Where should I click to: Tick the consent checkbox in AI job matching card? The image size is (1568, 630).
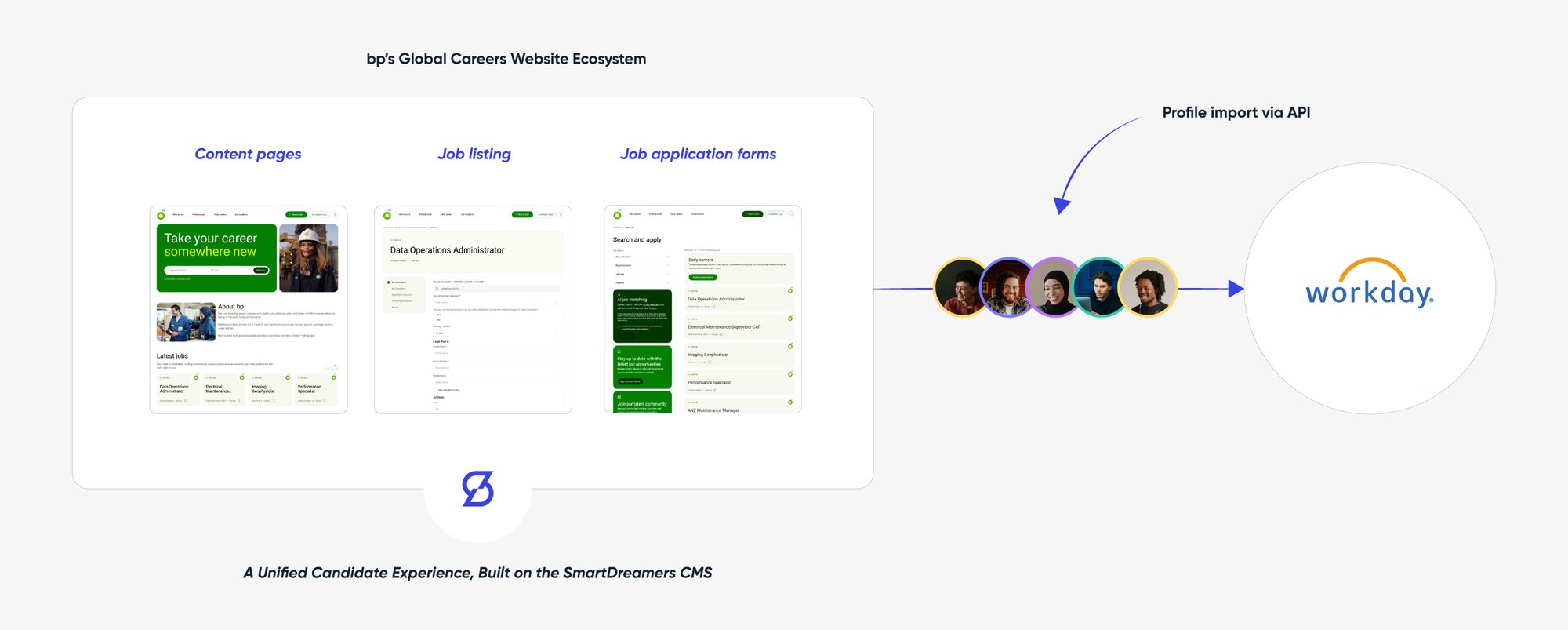point(619,326)
